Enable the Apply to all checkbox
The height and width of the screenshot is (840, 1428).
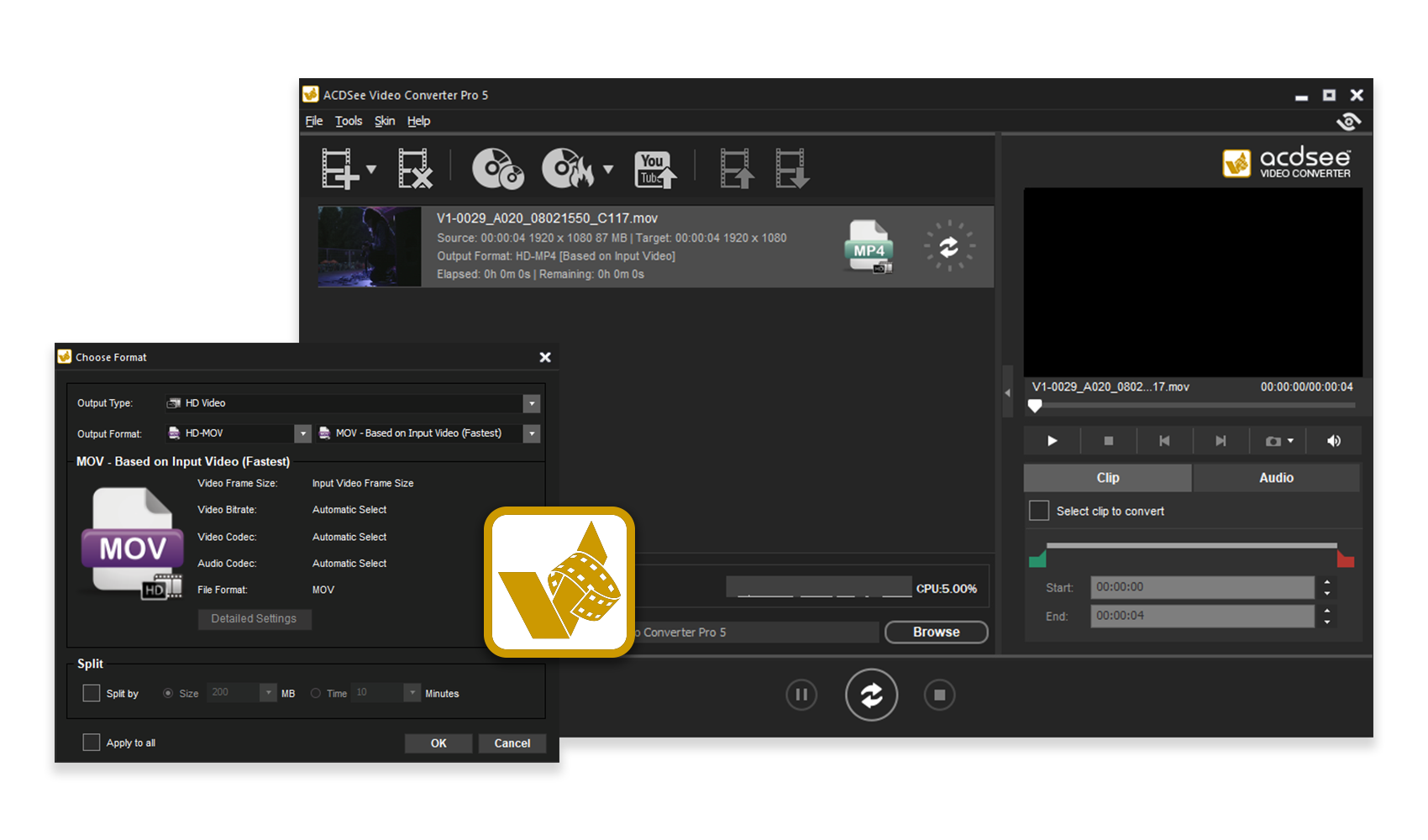click(x=92, y=743)
